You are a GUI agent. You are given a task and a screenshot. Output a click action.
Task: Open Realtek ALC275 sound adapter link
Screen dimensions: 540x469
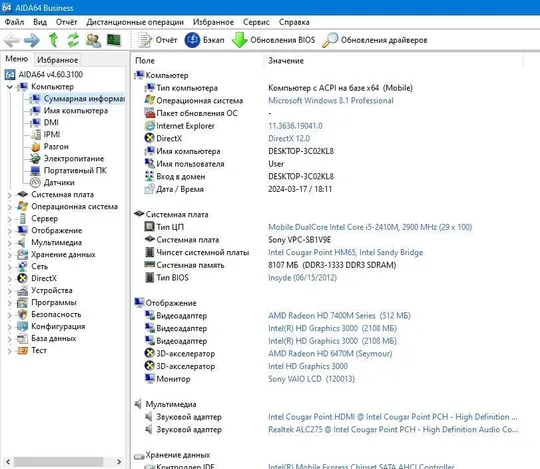393,430
